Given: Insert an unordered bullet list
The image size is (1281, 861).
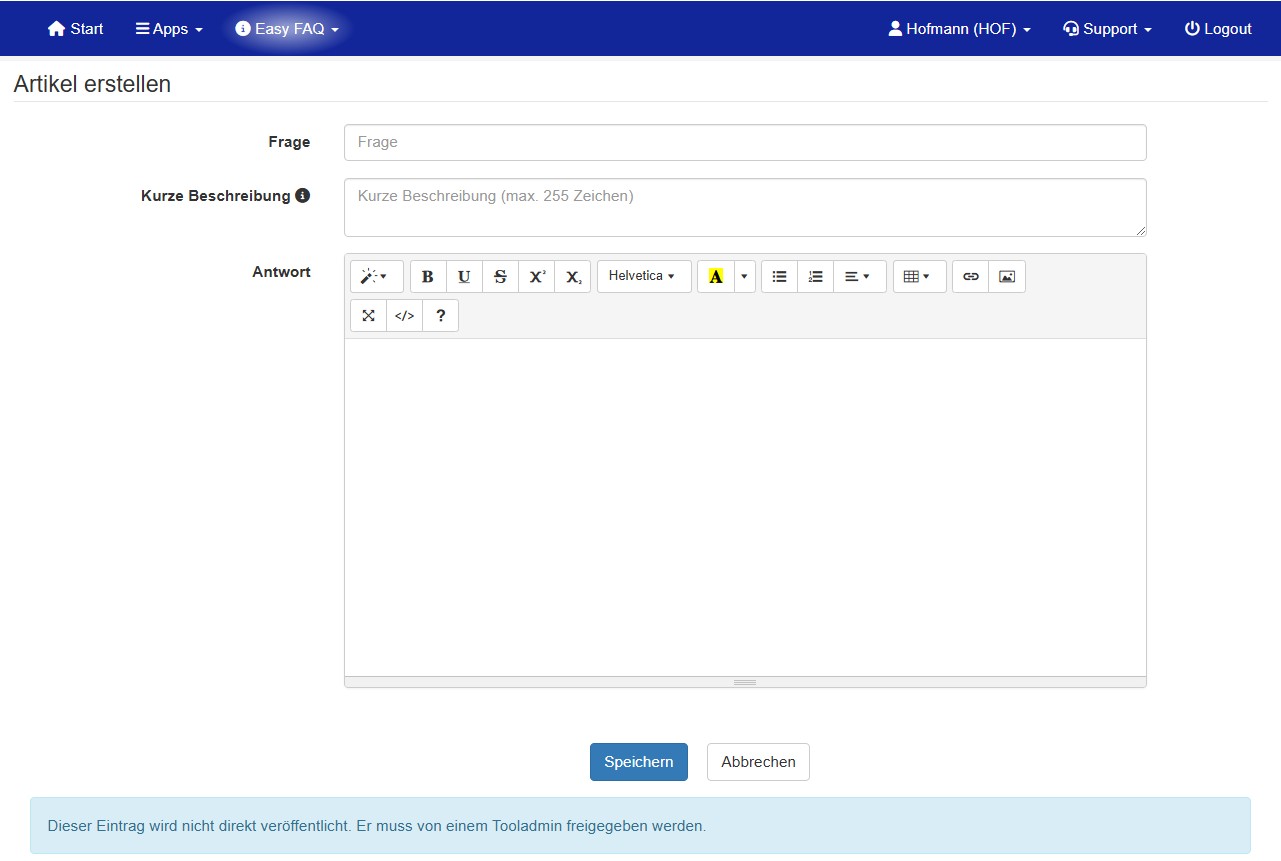Looking at the screenshot, I should coord(780,277).
